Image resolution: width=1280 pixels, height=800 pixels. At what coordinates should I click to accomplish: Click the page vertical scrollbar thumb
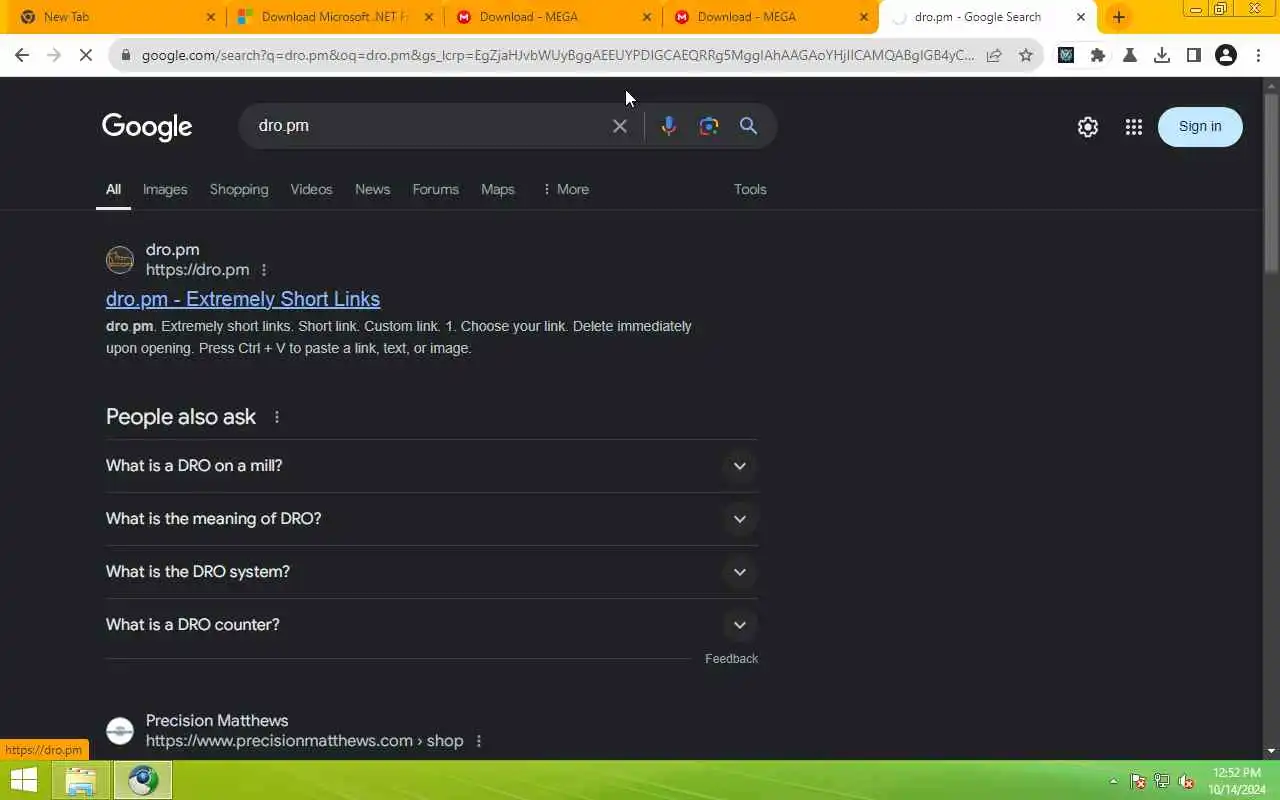click(1271, 182)
